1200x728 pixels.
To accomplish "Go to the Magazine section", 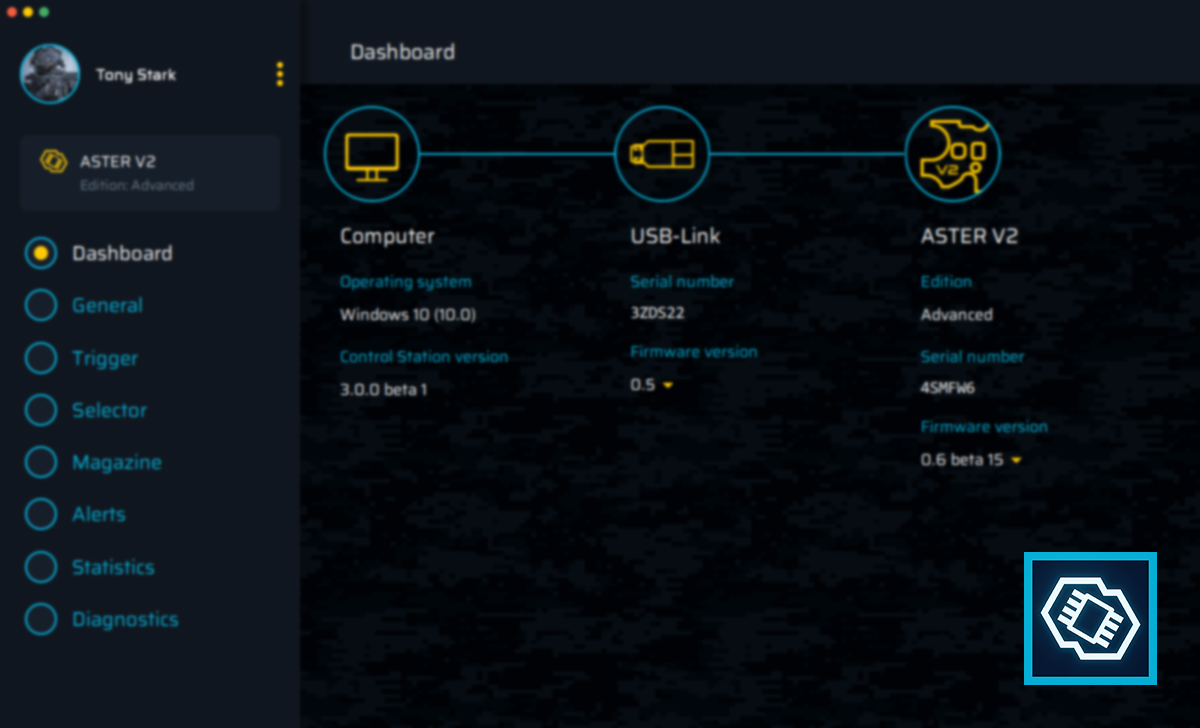I will pyautogui.click(x=116, y=463).
